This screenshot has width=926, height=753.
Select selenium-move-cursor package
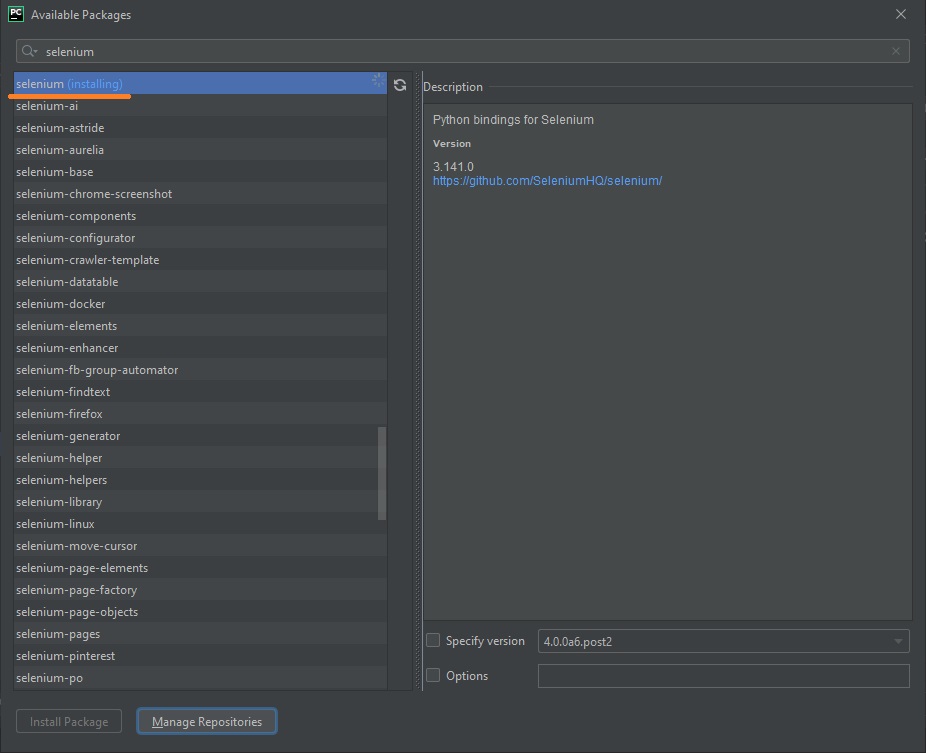(200, 546)
